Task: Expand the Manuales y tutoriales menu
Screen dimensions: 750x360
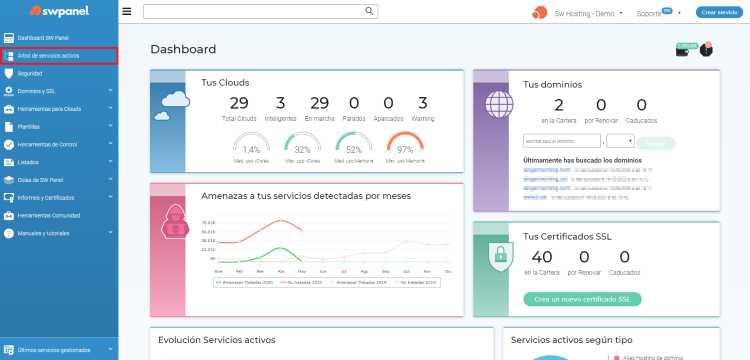Action: (x=110, y=232)
